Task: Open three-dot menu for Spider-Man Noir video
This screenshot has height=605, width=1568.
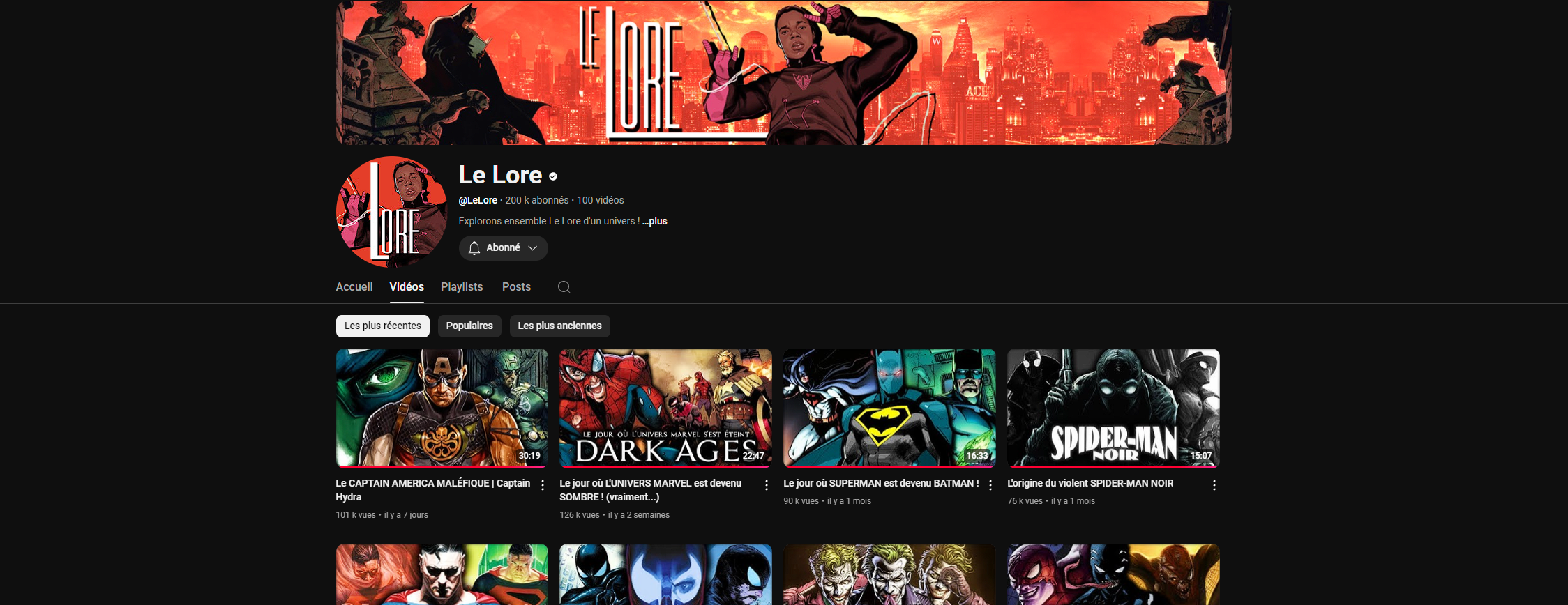Action: click(x=1214, y=485)
